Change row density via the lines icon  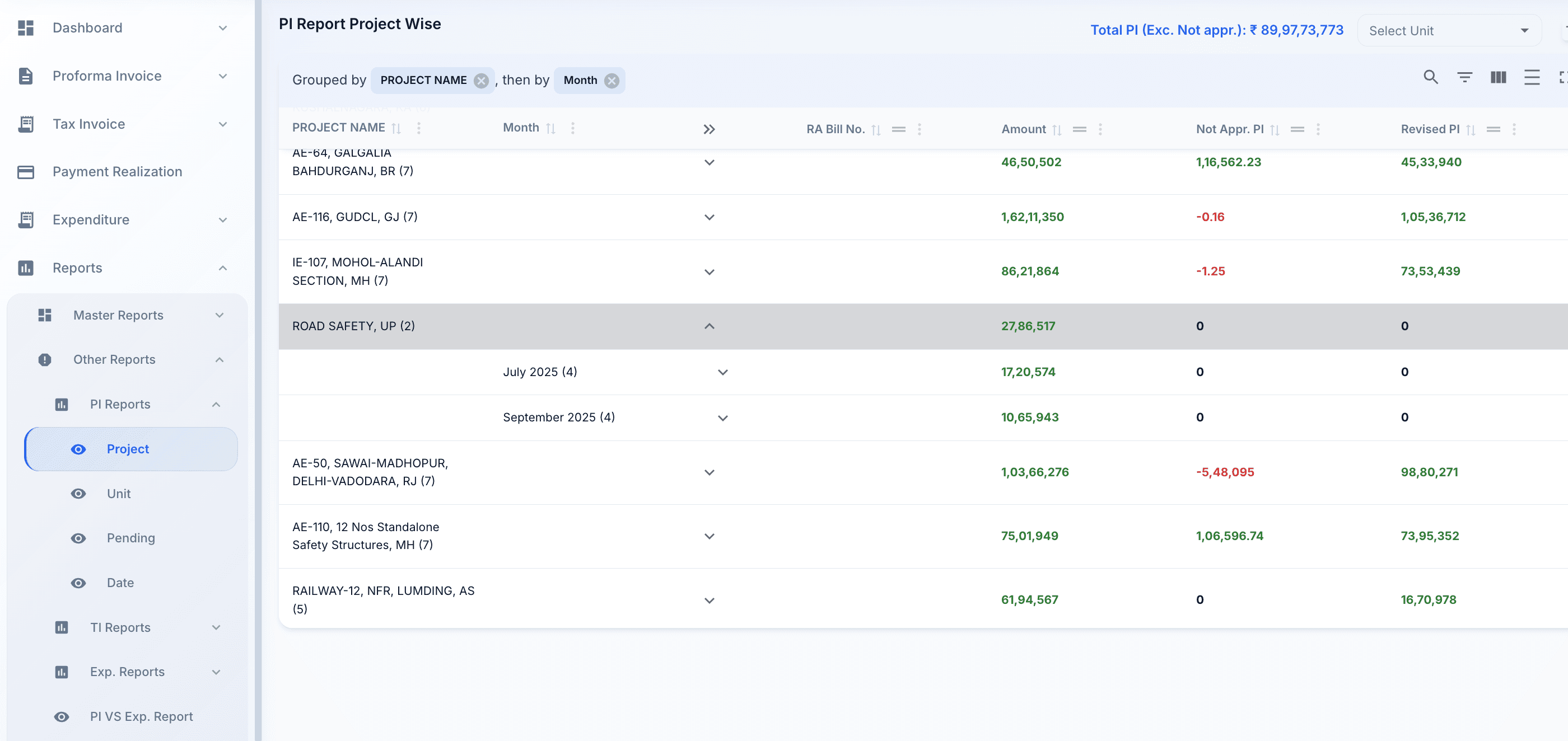(1532, 77)
